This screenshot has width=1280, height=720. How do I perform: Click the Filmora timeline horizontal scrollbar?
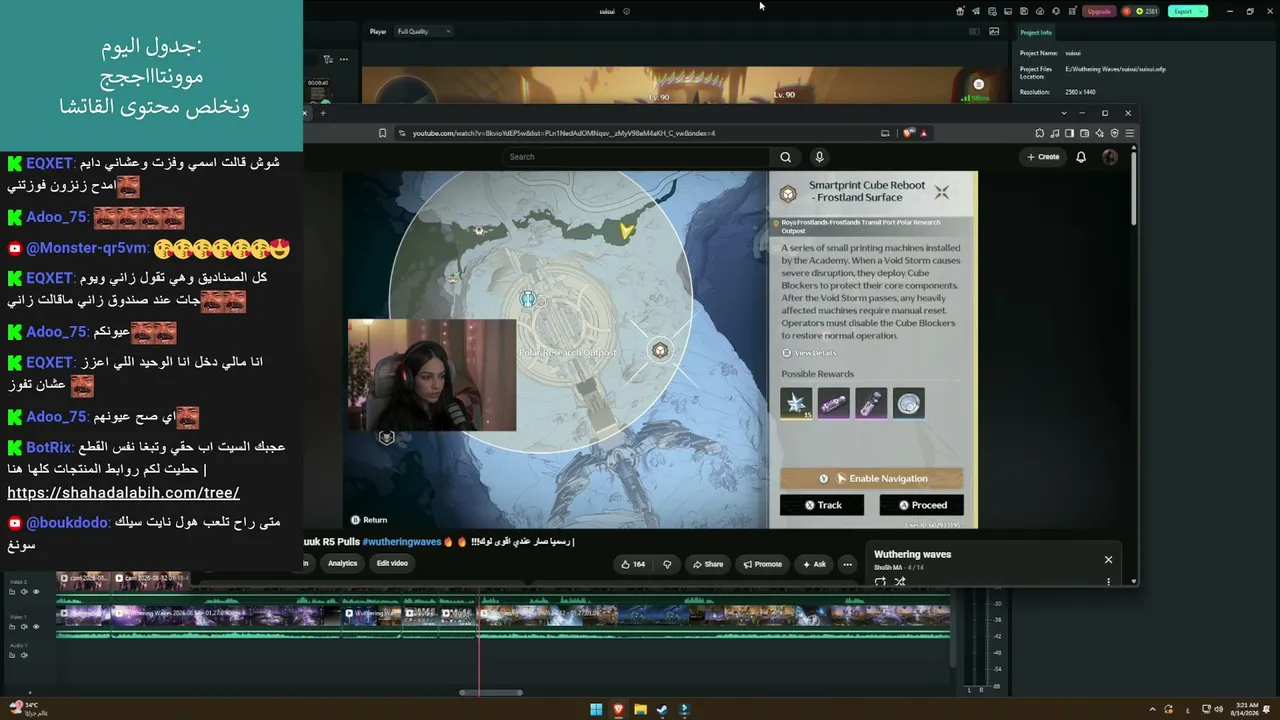491,692
